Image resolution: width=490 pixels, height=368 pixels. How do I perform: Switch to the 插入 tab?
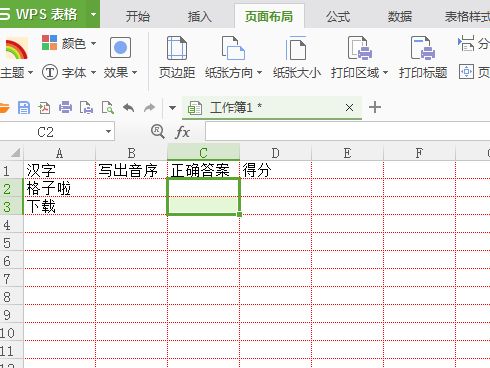coord(199,16)
